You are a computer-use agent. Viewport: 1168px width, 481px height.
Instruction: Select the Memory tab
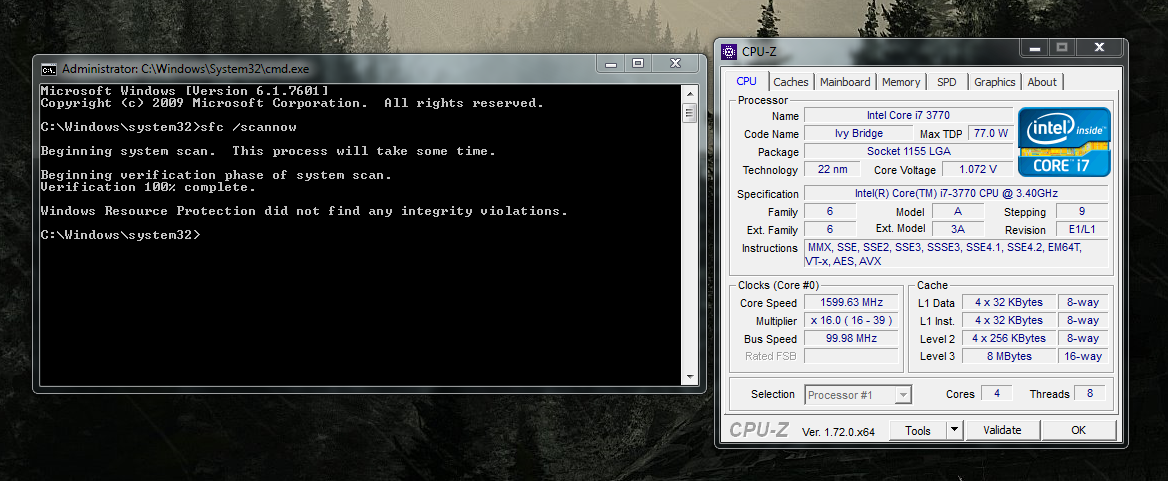[901, 82]
